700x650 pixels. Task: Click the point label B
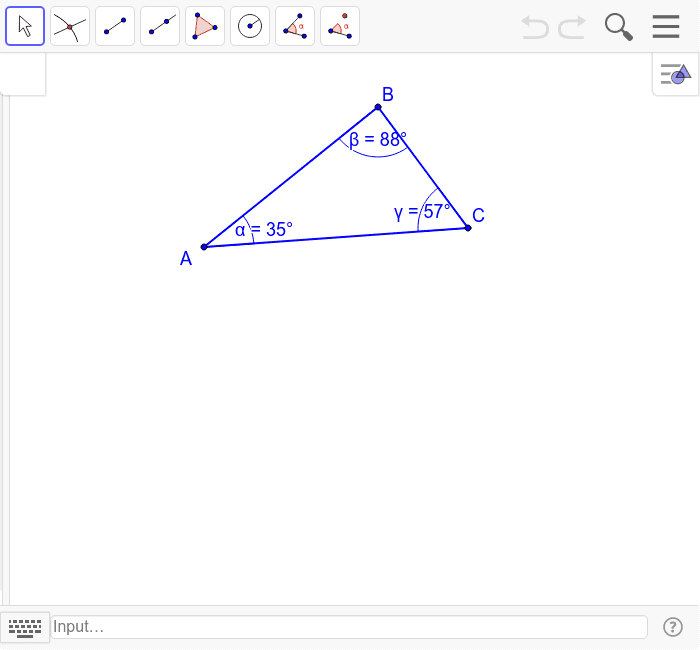click(388, 95)
